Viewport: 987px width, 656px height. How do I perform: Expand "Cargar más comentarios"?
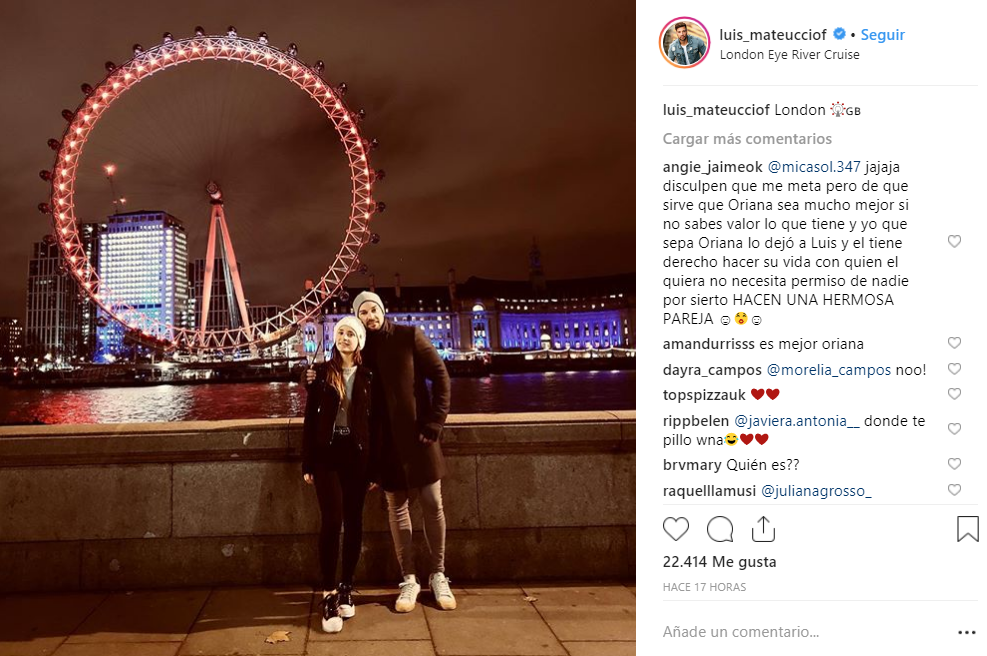tap(747, 139)
